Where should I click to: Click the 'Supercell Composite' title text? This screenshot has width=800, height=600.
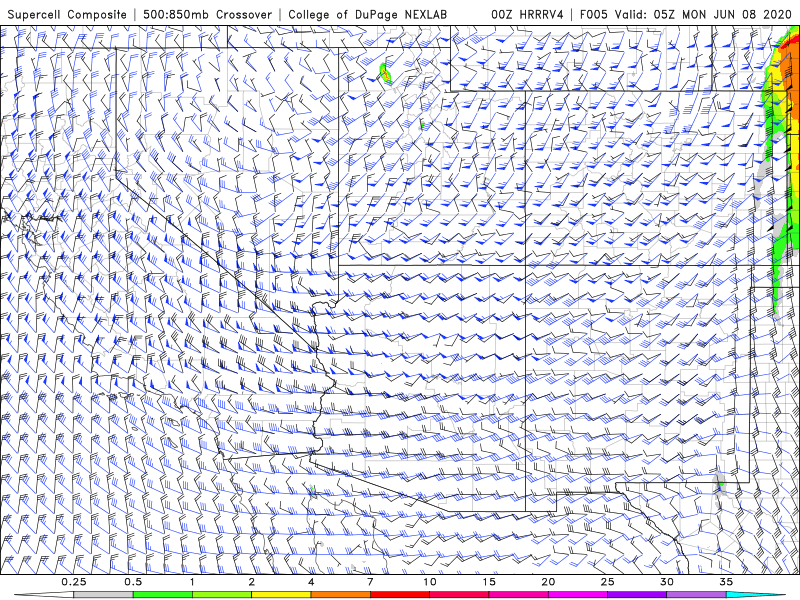click(x=67, y=15)
